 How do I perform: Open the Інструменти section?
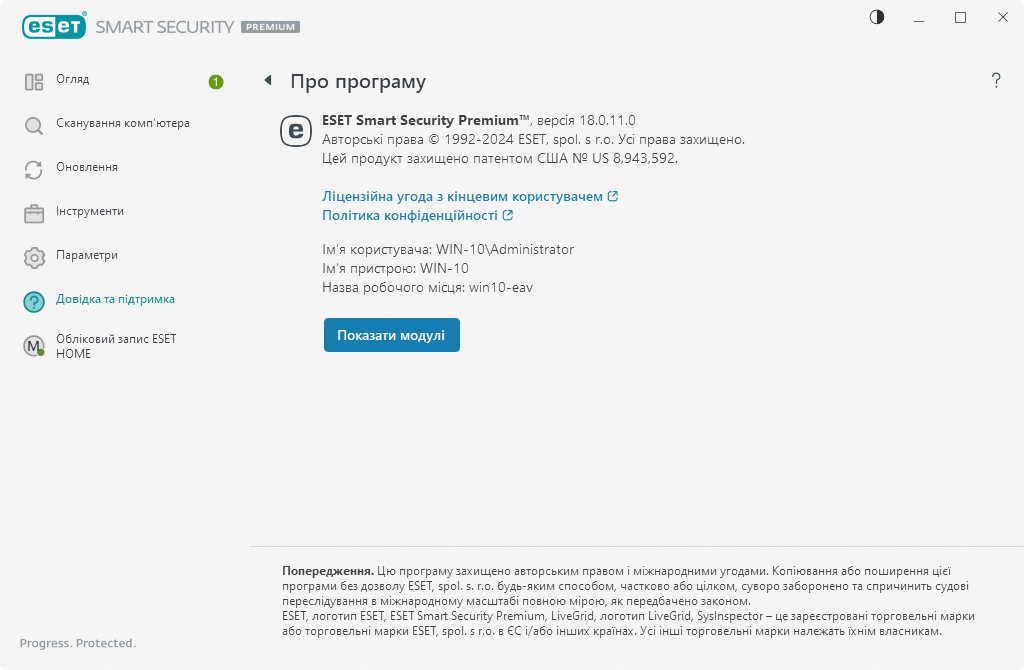point(90,211)
